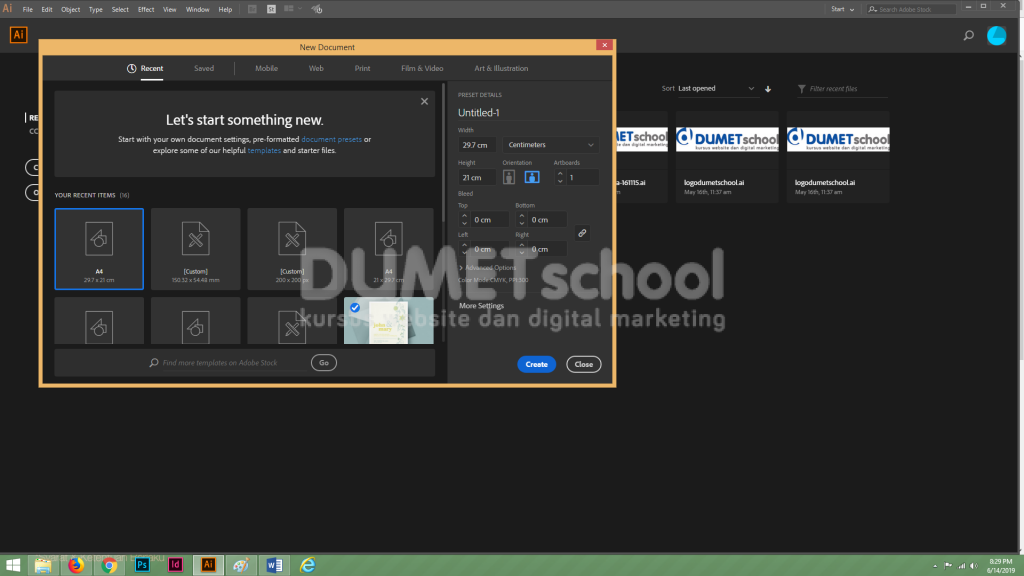Select portrait orientation icon
This screenshot has width=1024, height=576.
pyautogui.click(x=509, y=177)
